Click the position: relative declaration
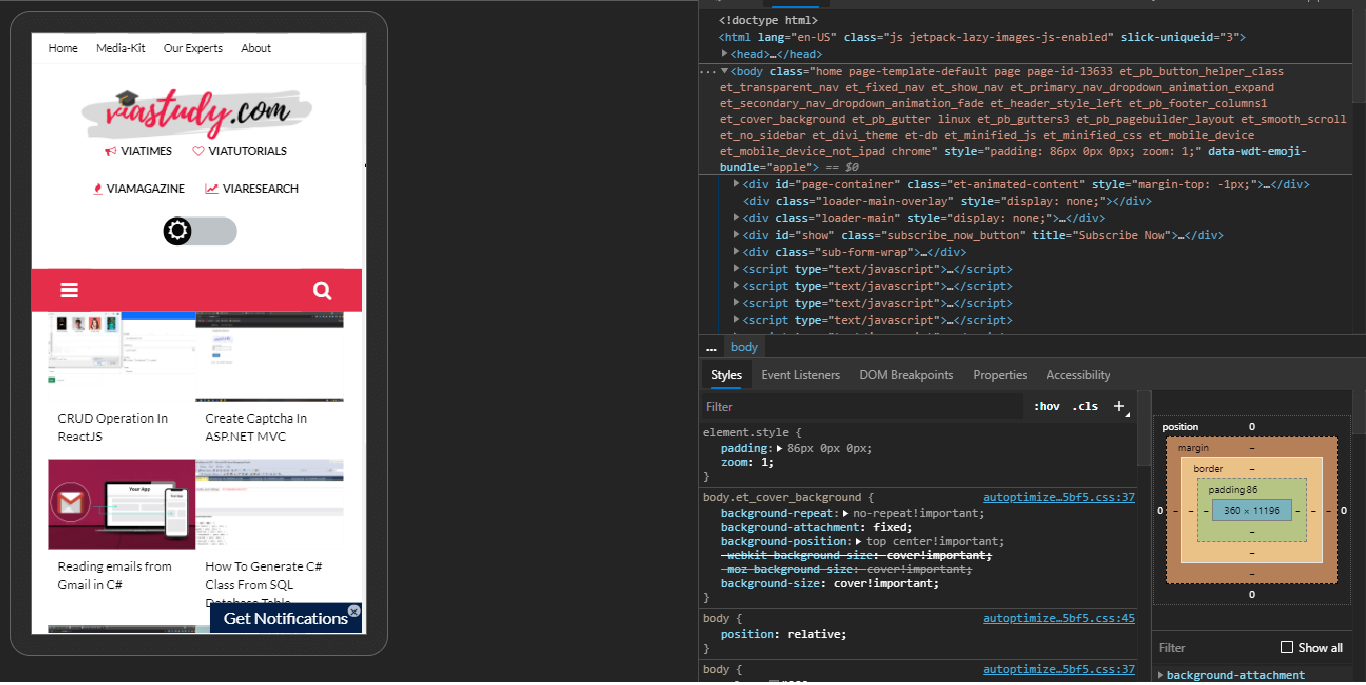The image size is (1366, 685). coord(783,634)
